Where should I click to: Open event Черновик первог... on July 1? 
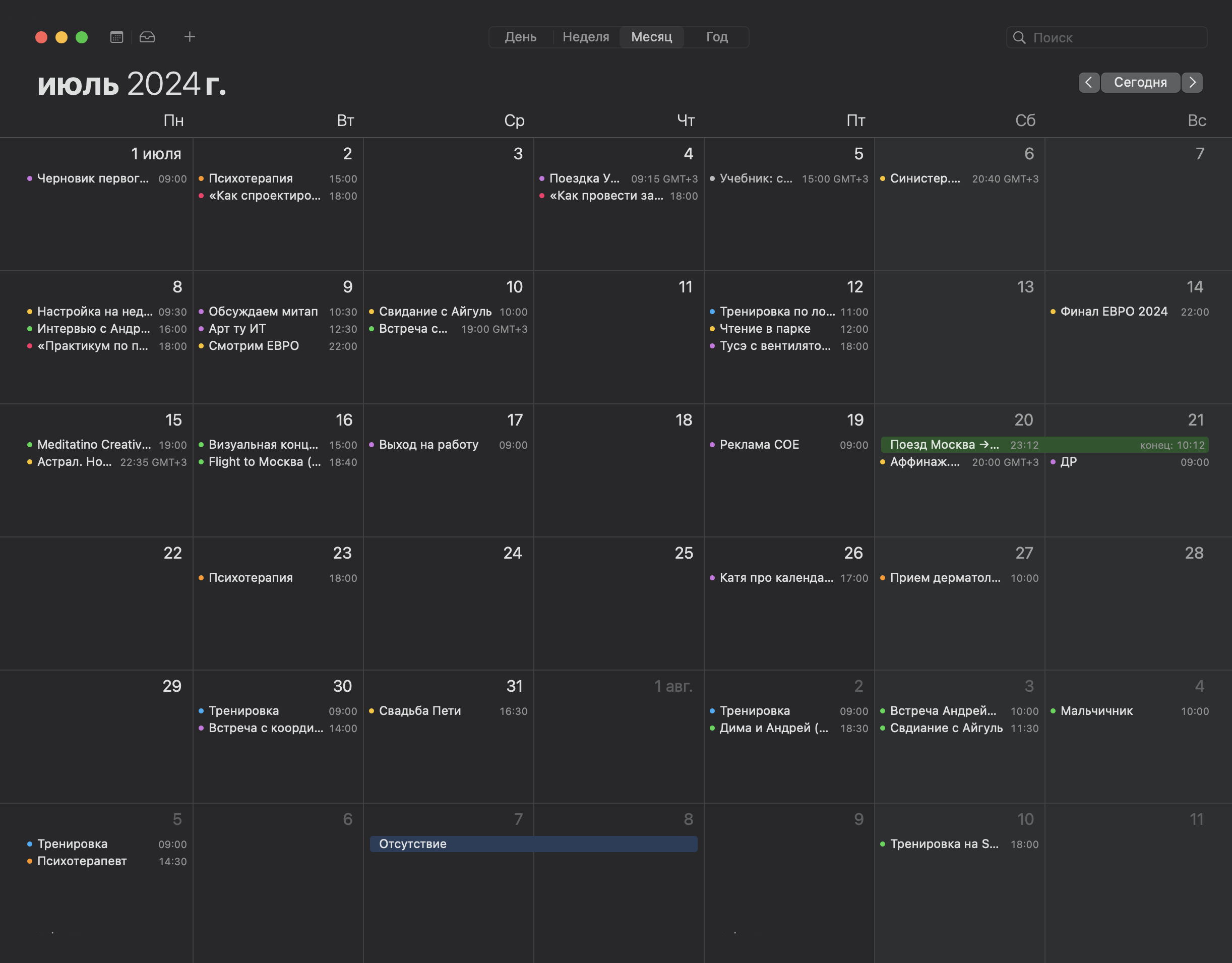click(107, 178)
